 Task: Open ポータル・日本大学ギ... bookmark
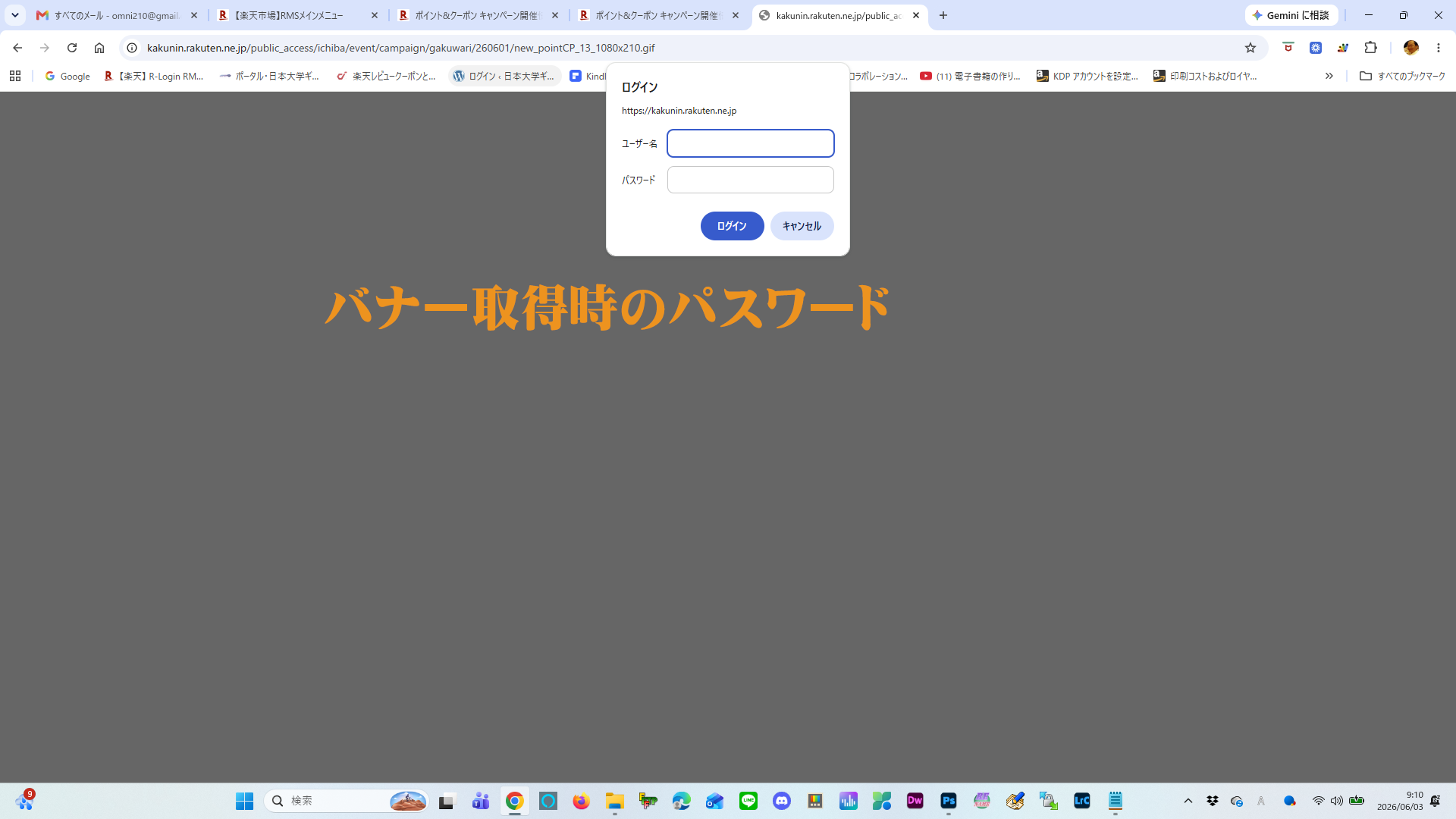tap(270, 76)
